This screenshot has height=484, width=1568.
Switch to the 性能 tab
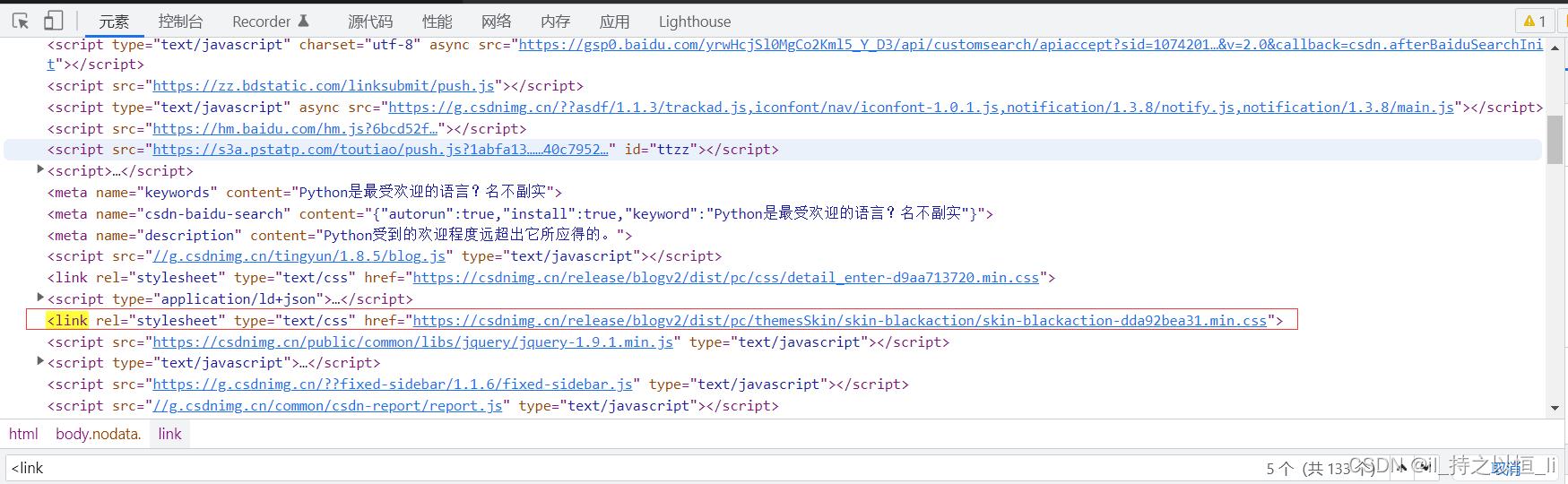tap(437, 22)
